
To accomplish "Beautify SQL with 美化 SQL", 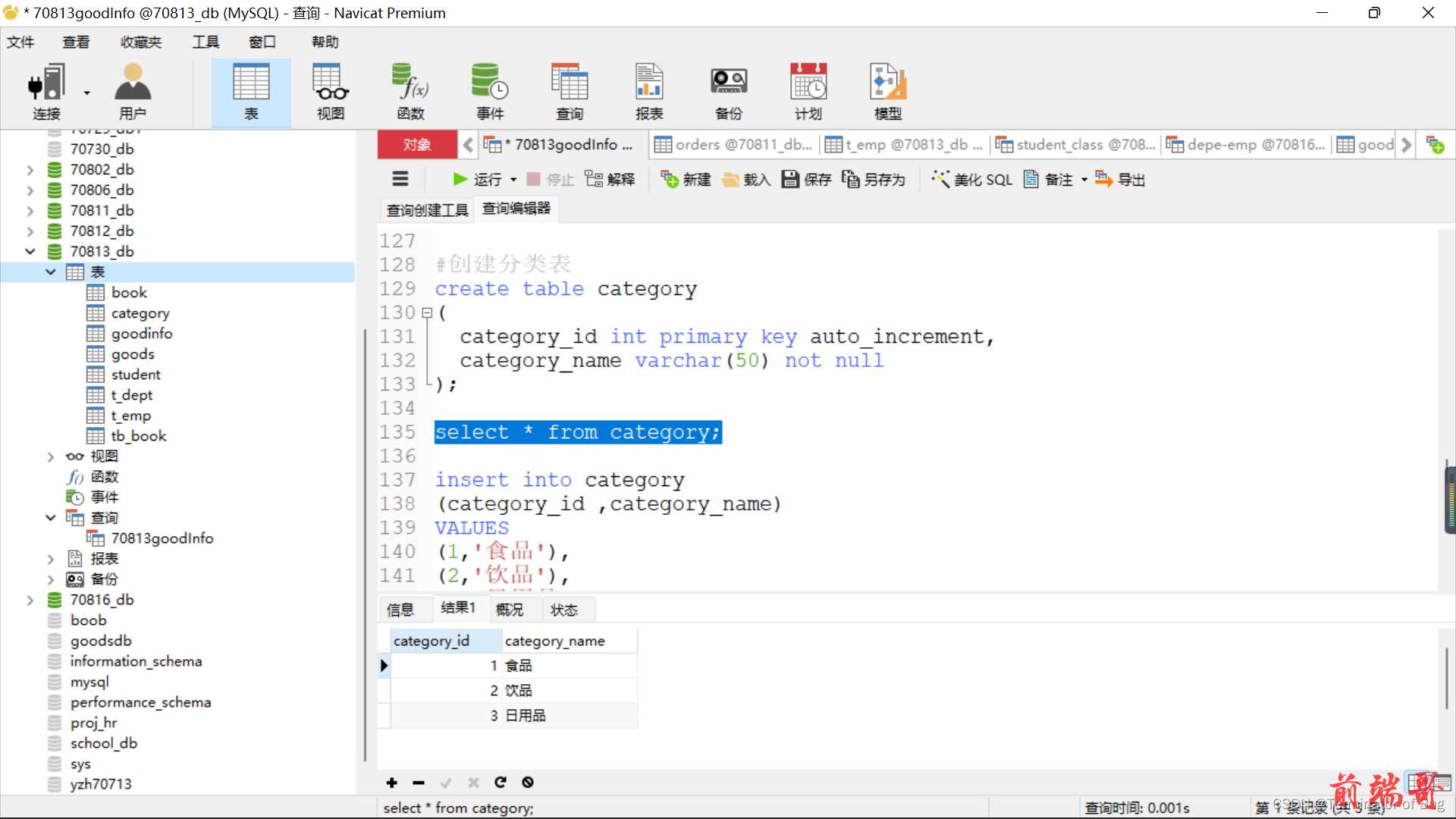I will click(x=972, y=179).
